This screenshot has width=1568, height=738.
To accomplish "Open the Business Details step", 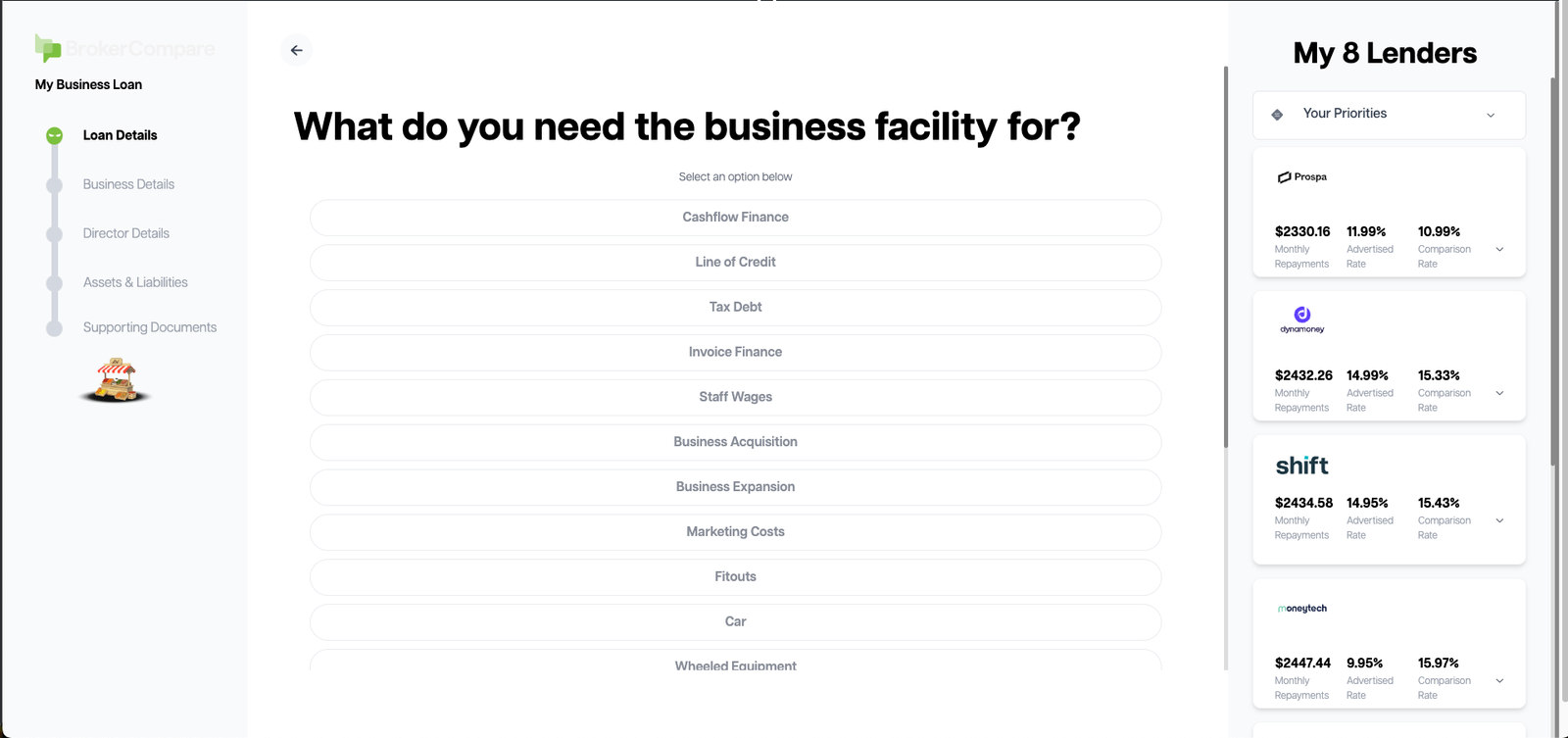I will 128,184.
